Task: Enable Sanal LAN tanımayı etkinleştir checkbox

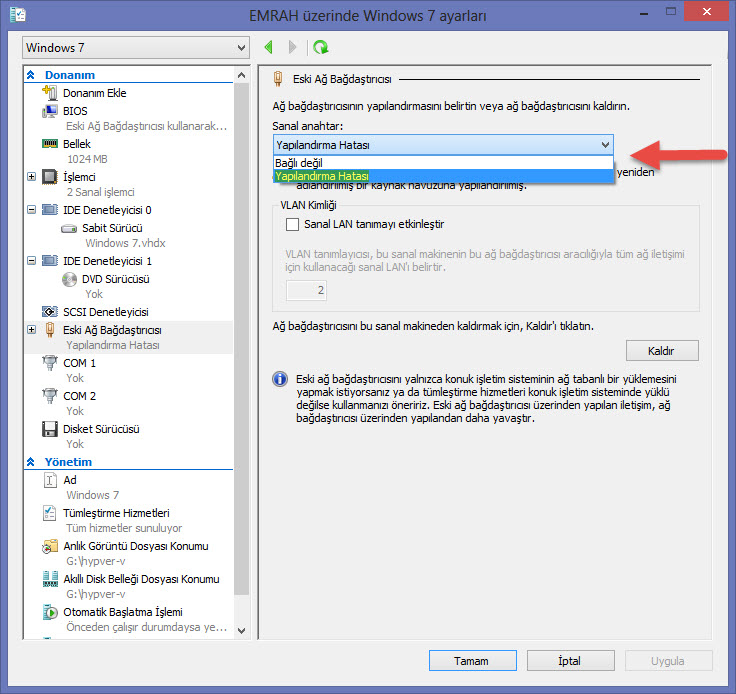Action: (x=292, y=224)
